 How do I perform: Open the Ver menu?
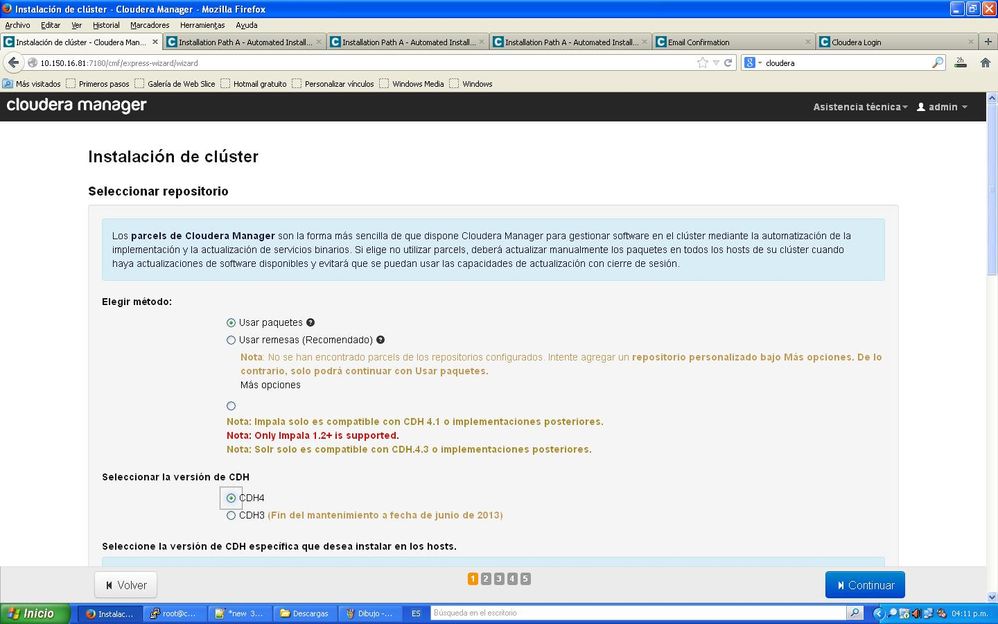pos(76,25)
